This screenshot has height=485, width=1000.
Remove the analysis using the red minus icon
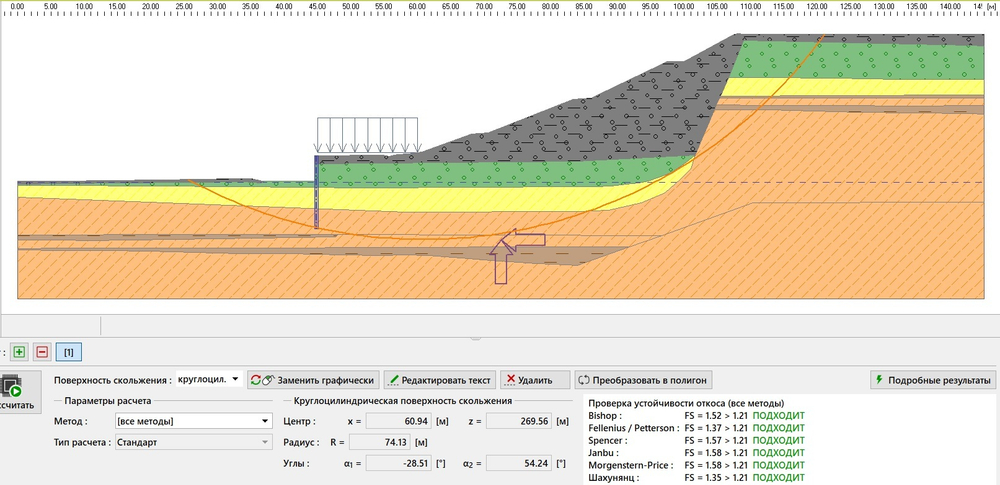pyautogui.click(x=42, y=352)
